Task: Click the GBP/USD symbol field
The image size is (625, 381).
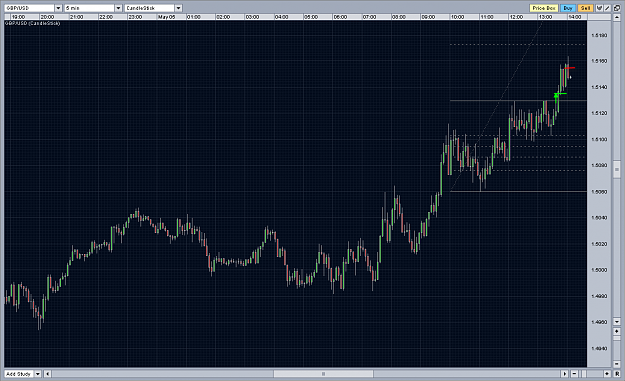Action: pos(29,8)
